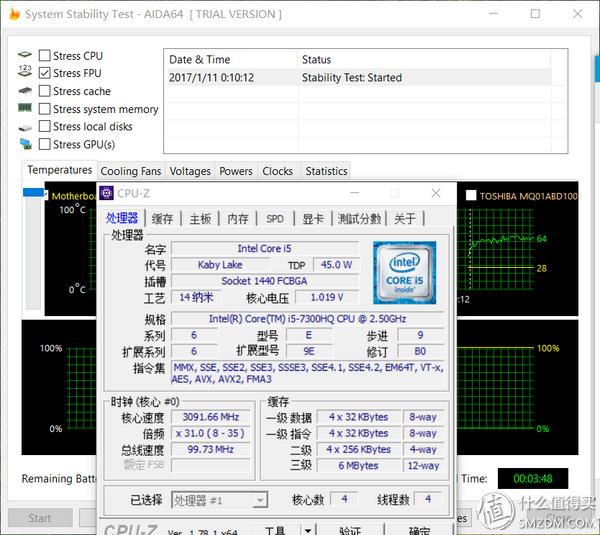The height and width of the screenshot is (535, 600).
Task: Click the 验证 button in CPU-Z
Action: tap(350, 530)
